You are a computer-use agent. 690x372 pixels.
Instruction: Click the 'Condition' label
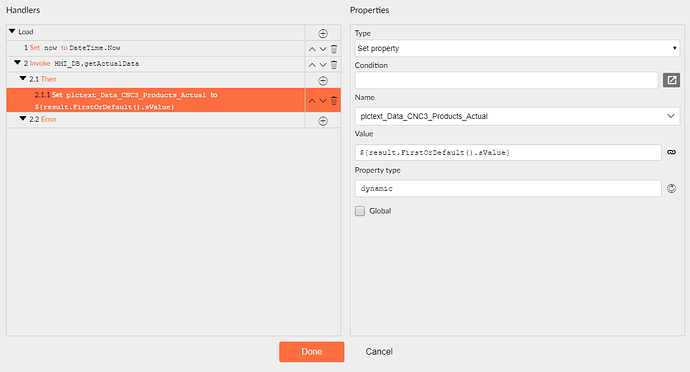pos(371,65)
